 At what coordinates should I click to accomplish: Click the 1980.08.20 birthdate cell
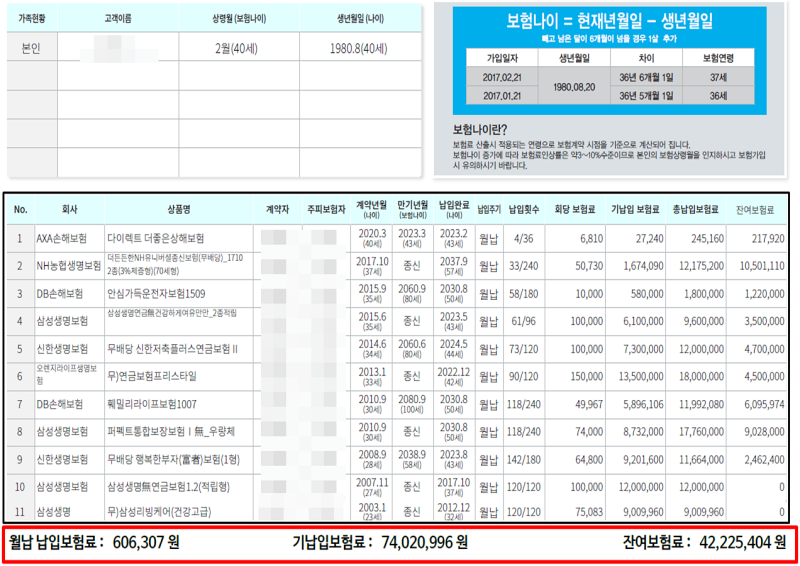[x=574, y=87]
